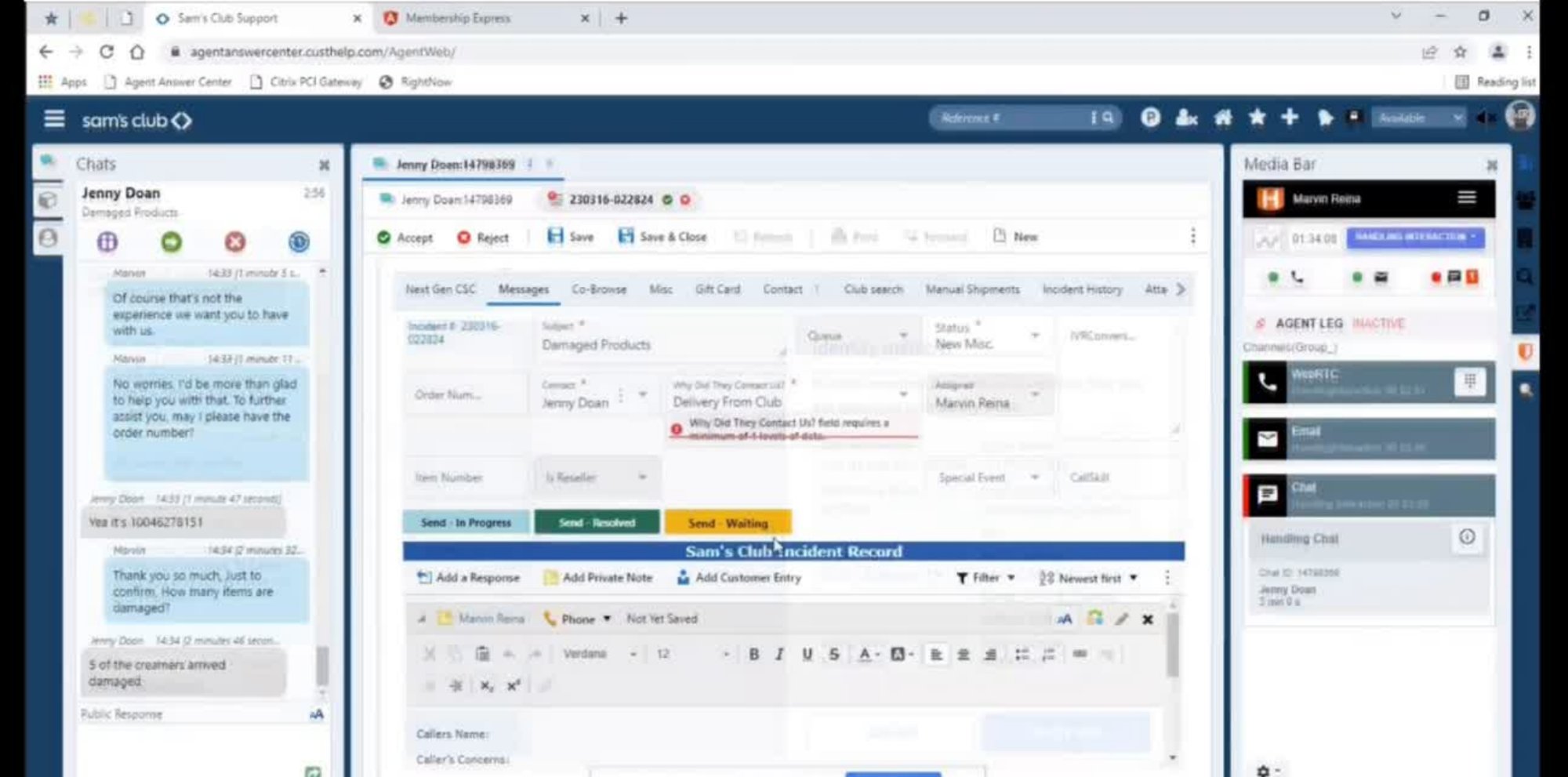Click the purple chat action icon under Jenny Doan
Viewport: 1568px width, 777px height.
(107, 242)
